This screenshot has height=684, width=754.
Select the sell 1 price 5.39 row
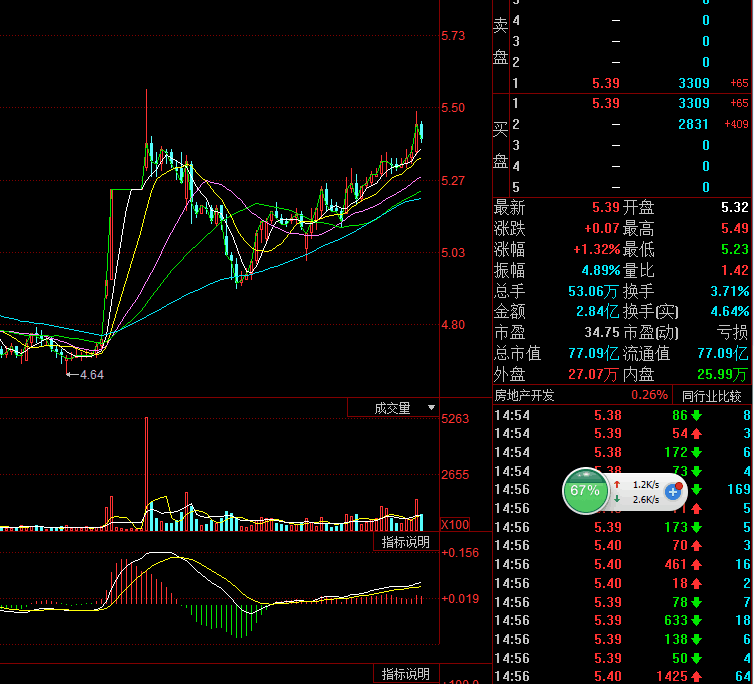tap(606, 84)
